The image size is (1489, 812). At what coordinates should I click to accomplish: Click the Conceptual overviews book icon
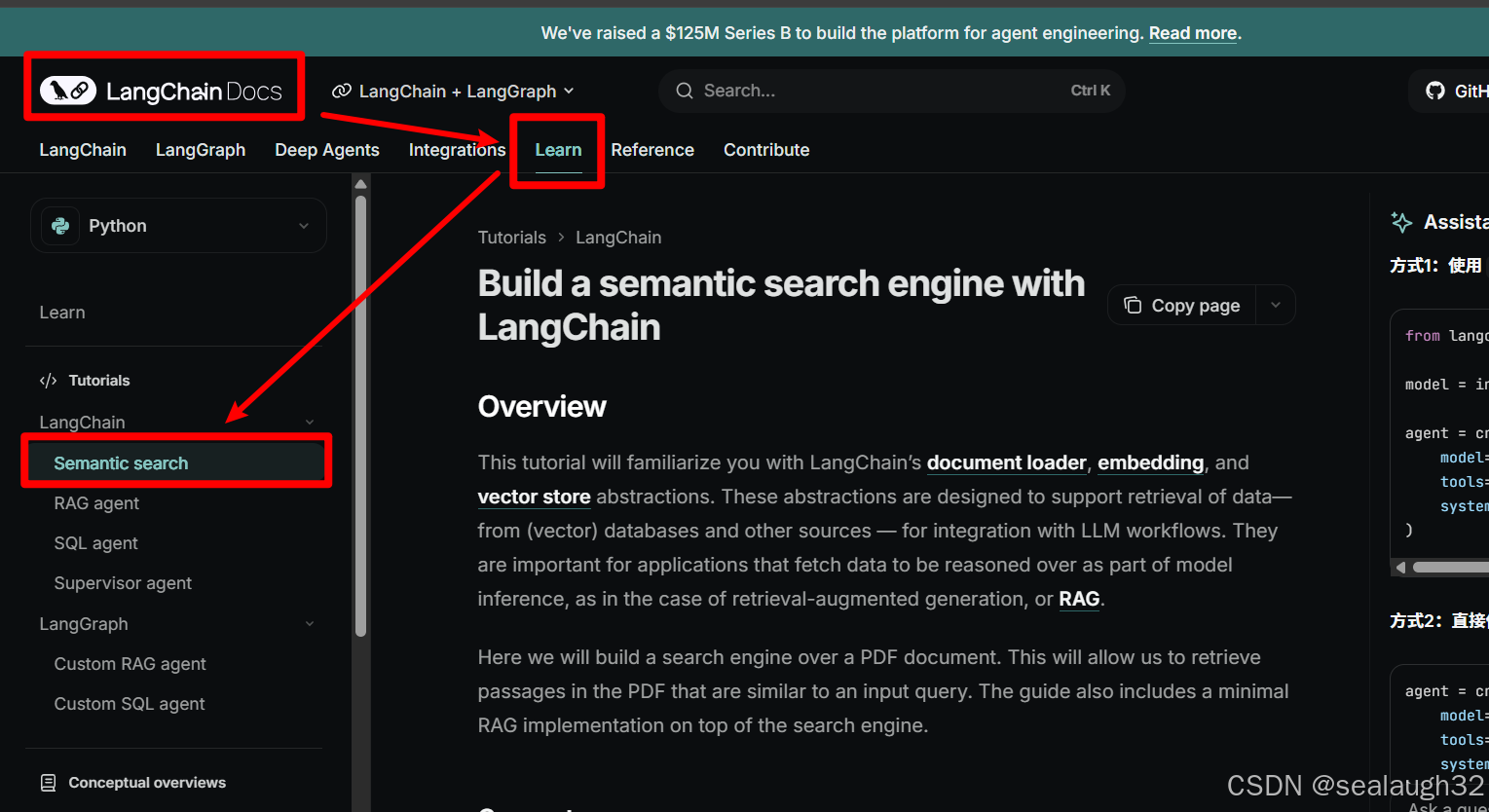point(49,783)
